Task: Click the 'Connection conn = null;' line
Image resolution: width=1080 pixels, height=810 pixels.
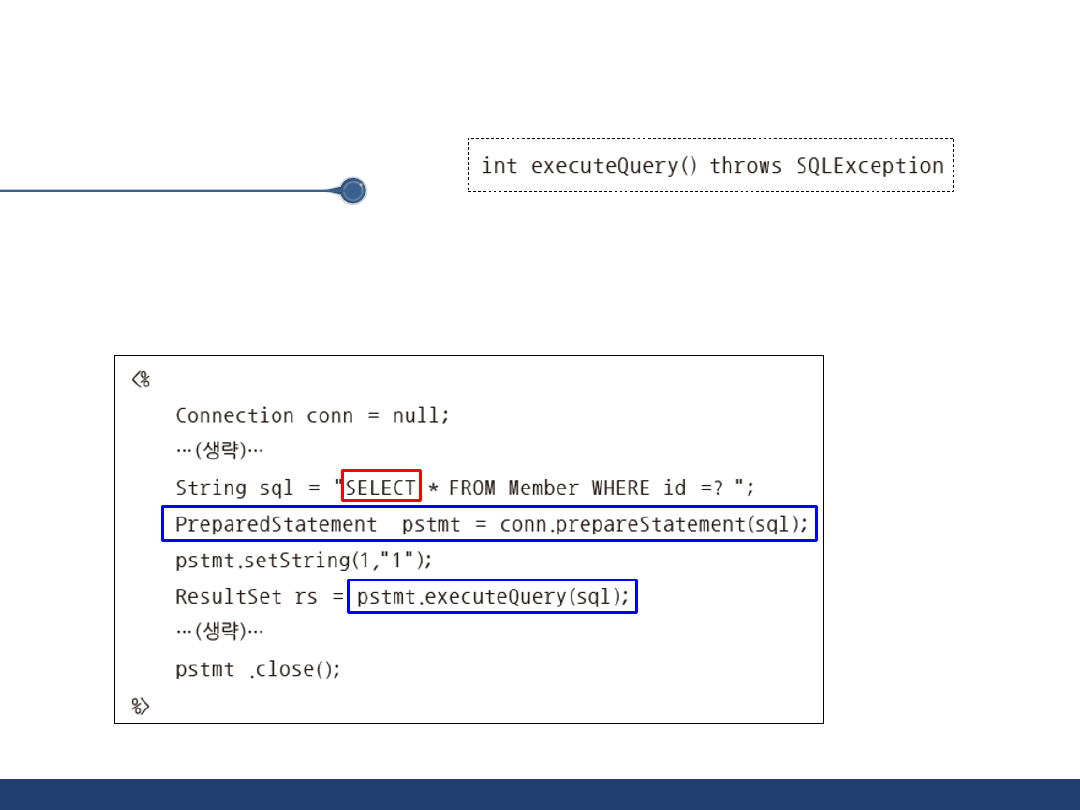Action: pos(312,416)
